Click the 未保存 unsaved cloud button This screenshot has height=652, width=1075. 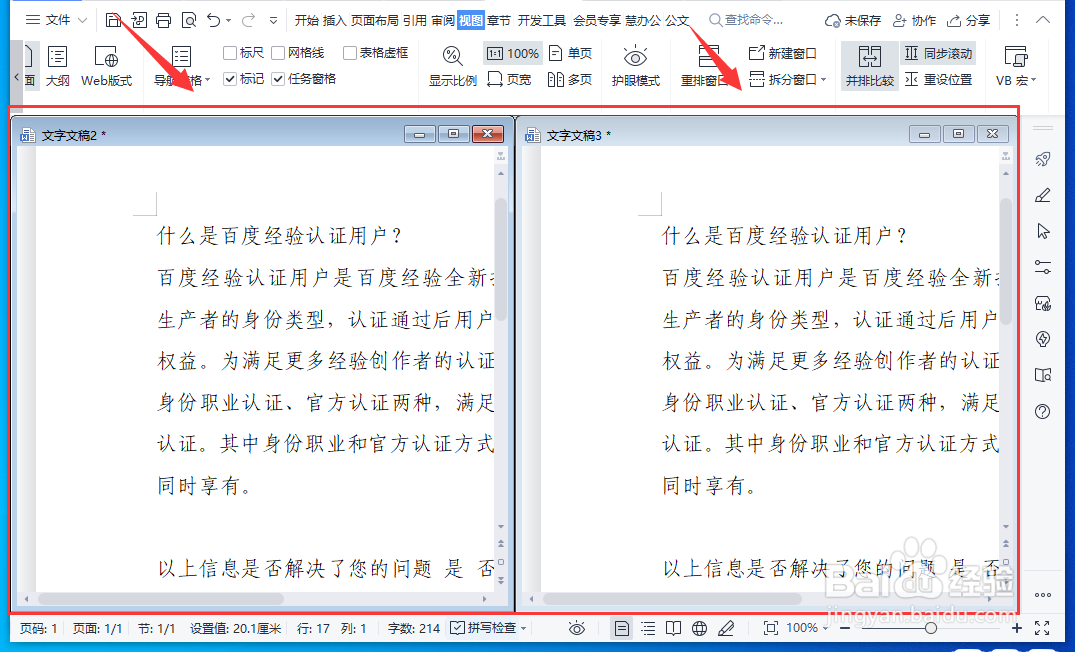pyautogui.click(x=853, y=21)
